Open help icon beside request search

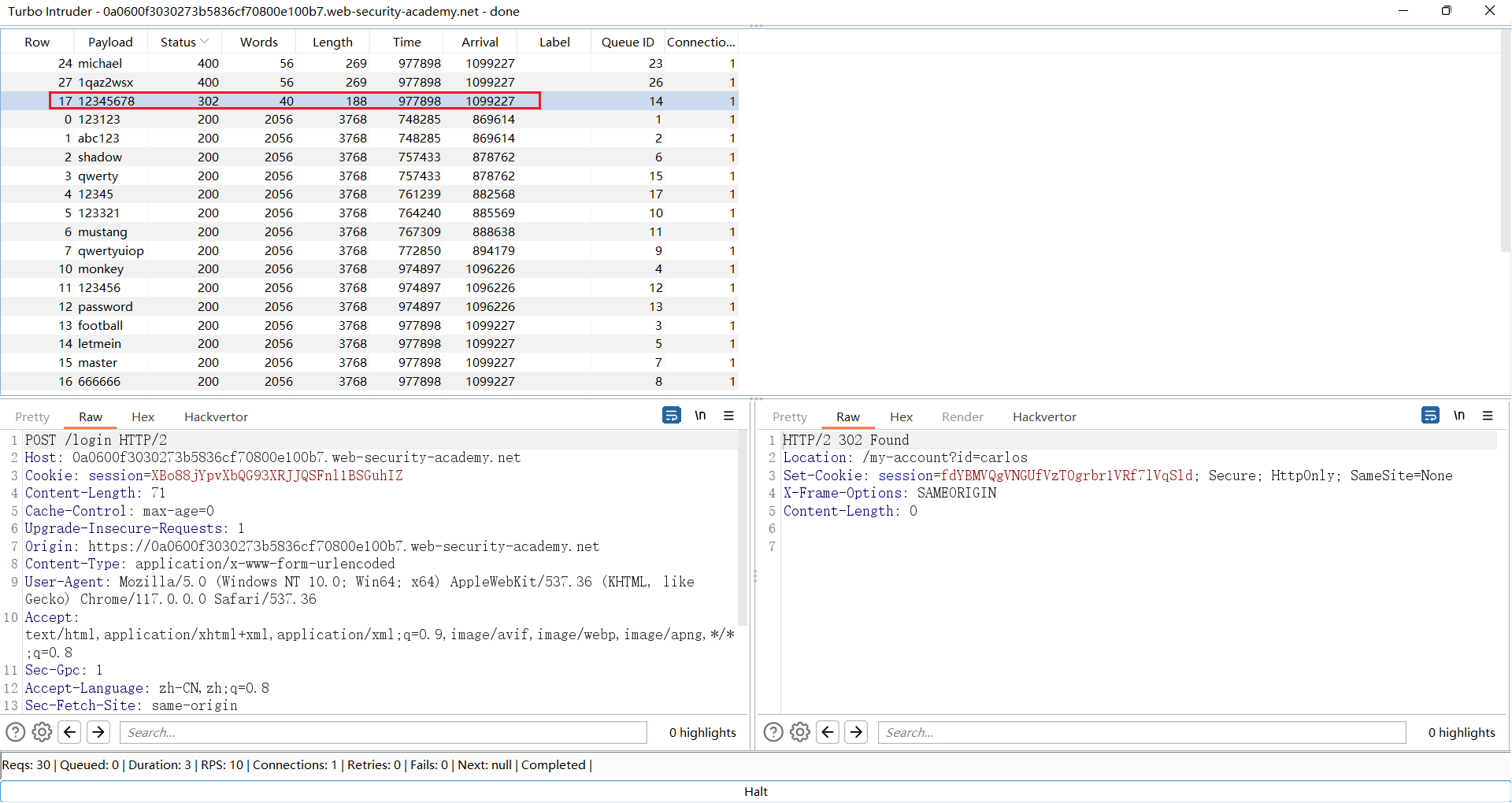tap(16, 732)
